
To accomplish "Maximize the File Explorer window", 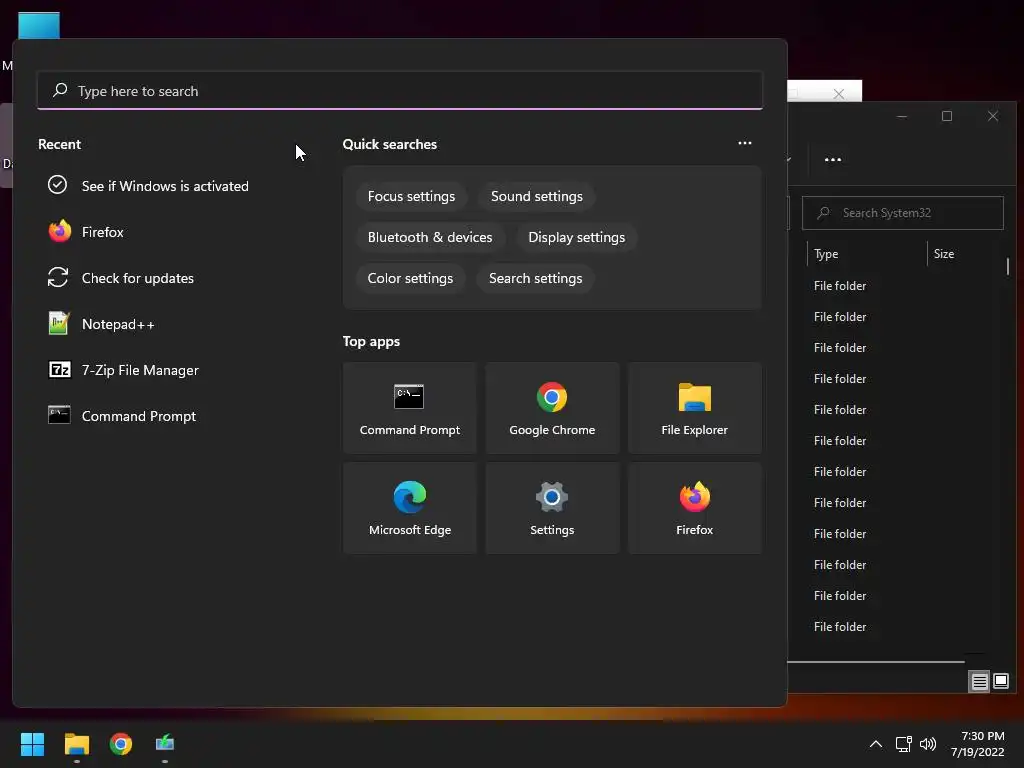I will tap(947, 116).
